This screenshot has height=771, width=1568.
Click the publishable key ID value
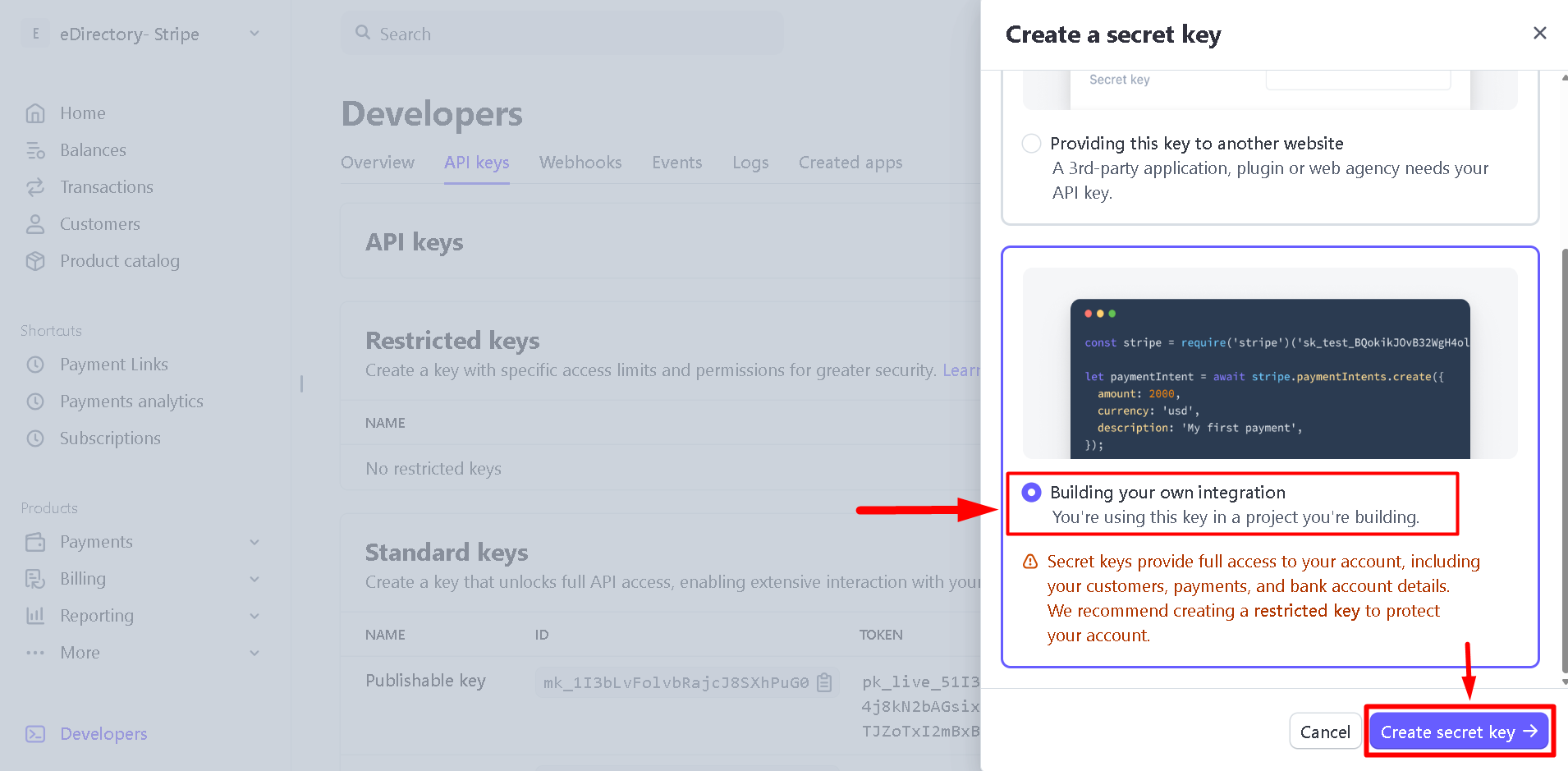(676, 682)
